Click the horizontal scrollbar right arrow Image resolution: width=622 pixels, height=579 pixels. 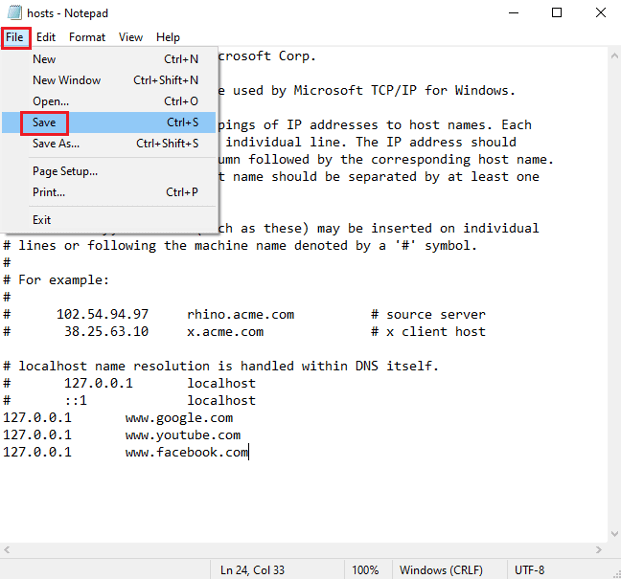[597, 550]
